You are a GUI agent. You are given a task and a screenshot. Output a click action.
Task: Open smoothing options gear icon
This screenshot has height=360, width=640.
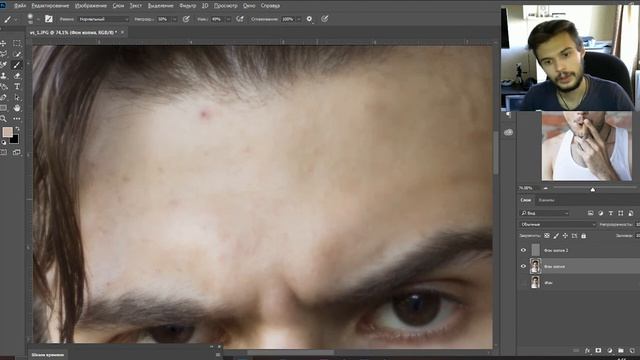tap(309, 19)
